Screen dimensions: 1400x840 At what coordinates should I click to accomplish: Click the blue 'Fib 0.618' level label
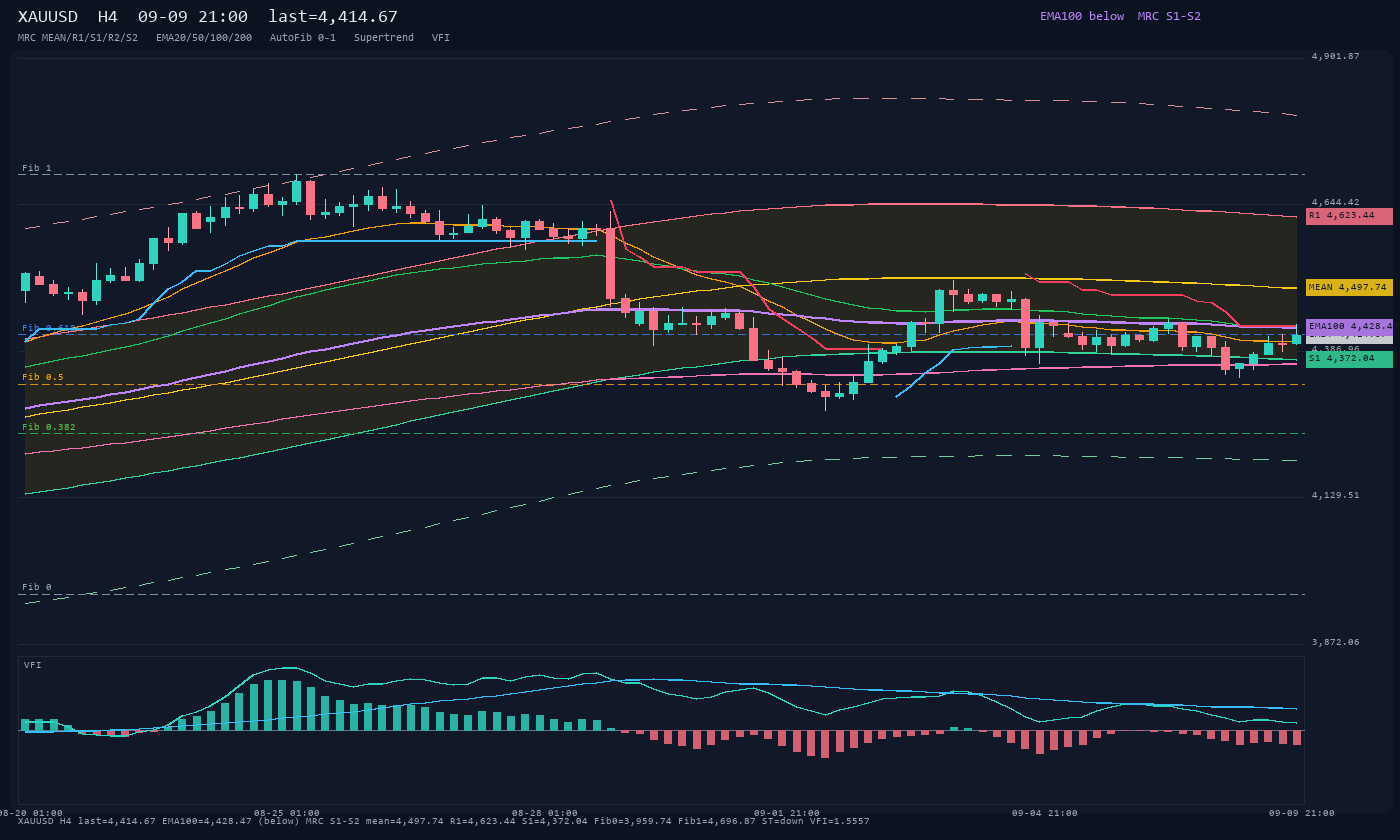coord(49,328)
